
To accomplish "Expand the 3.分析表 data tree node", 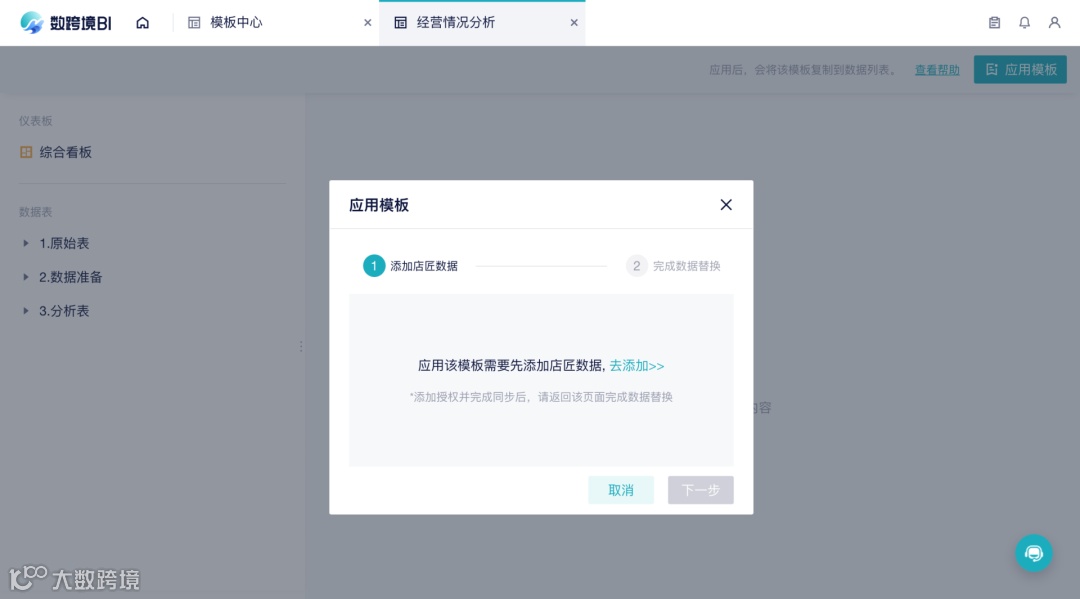I will pos(25,311).
